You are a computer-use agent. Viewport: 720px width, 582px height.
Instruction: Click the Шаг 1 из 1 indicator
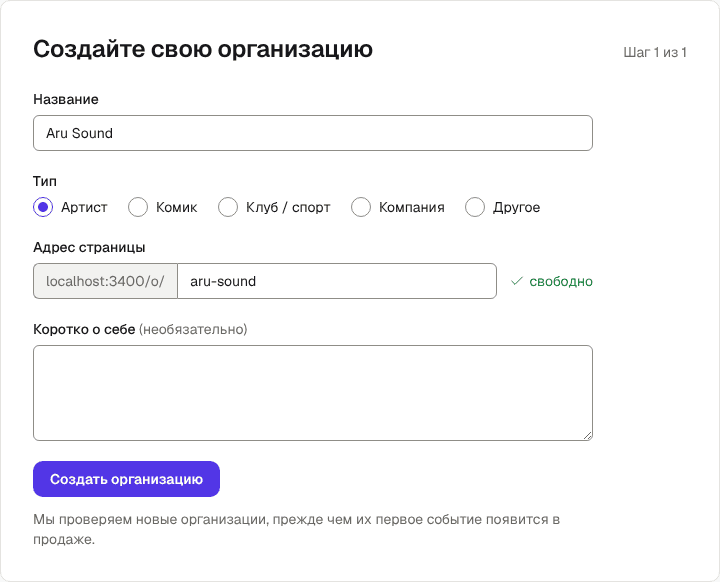pyautogui.click(x=655, y=52)
